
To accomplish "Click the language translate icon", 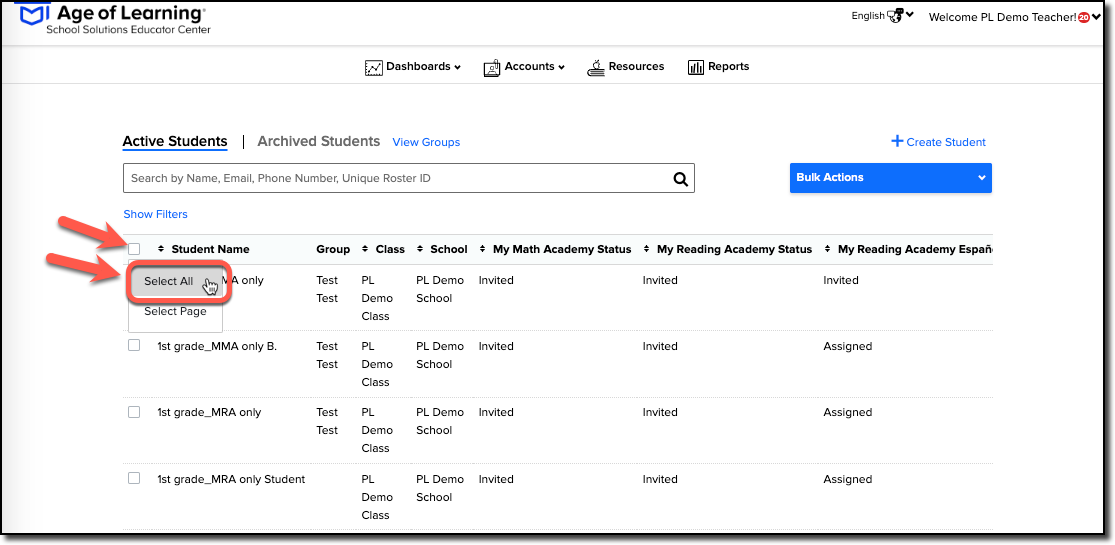I will (x=895, y=16).
